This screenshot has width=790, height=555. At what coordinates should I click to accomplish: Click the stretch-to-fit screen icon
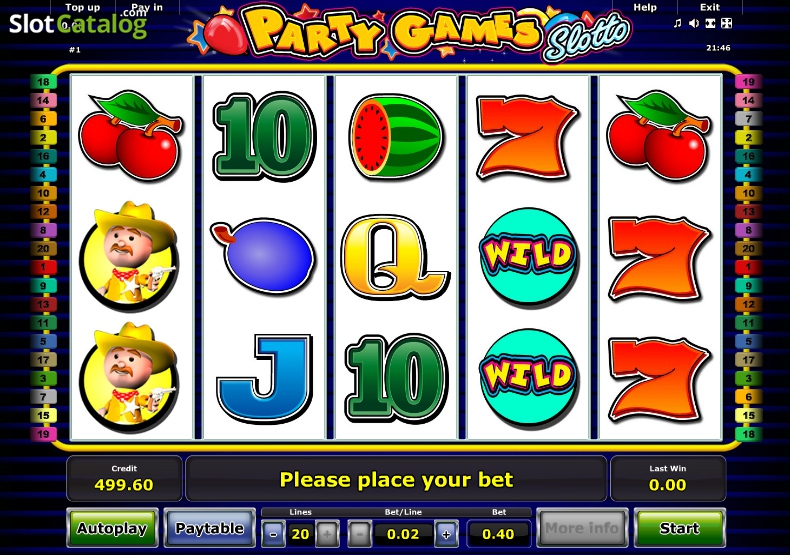click(x=710, y=23)
